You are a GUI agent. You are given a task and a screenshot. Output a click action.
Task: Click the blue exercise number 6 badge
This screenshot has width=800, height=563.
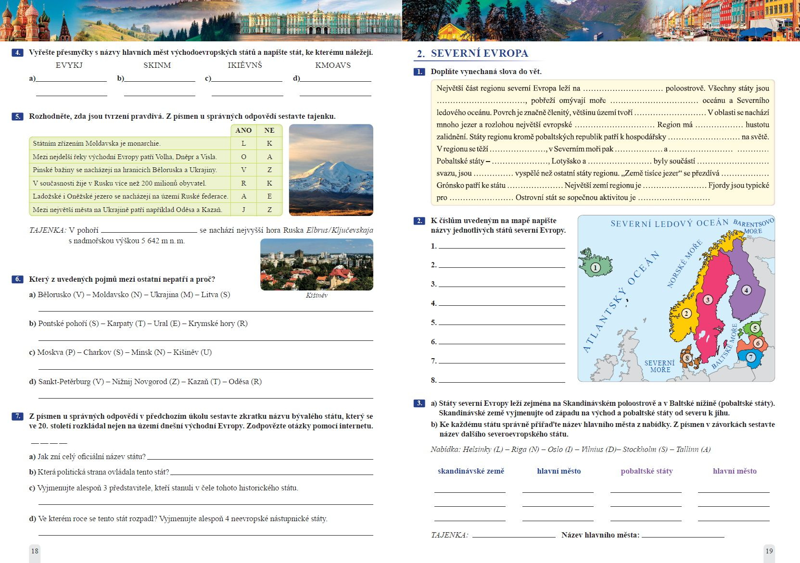point(17,279)
